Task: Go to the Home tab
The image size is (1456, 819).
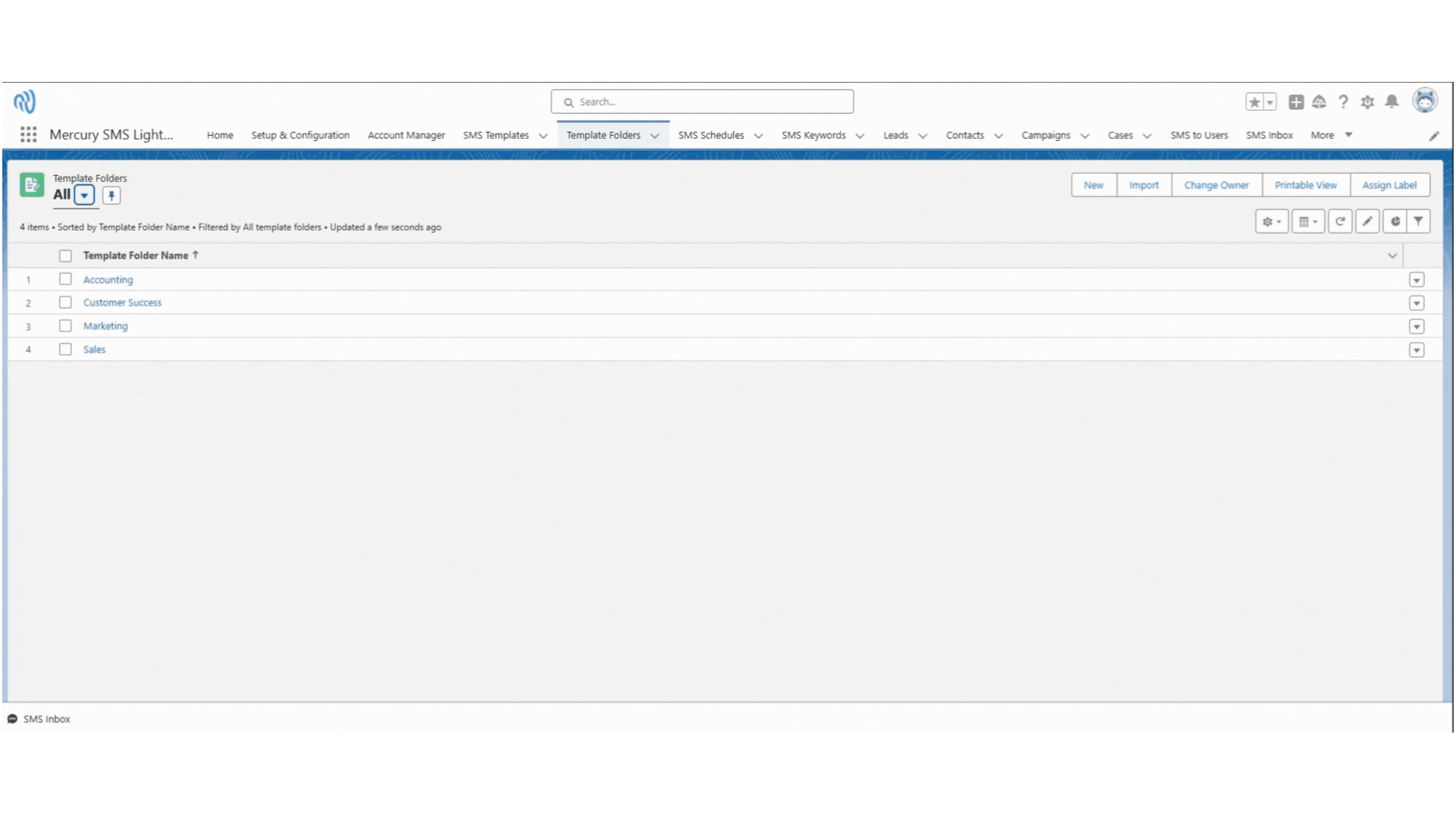Action: pyautogui.click(x=220, y=135)
